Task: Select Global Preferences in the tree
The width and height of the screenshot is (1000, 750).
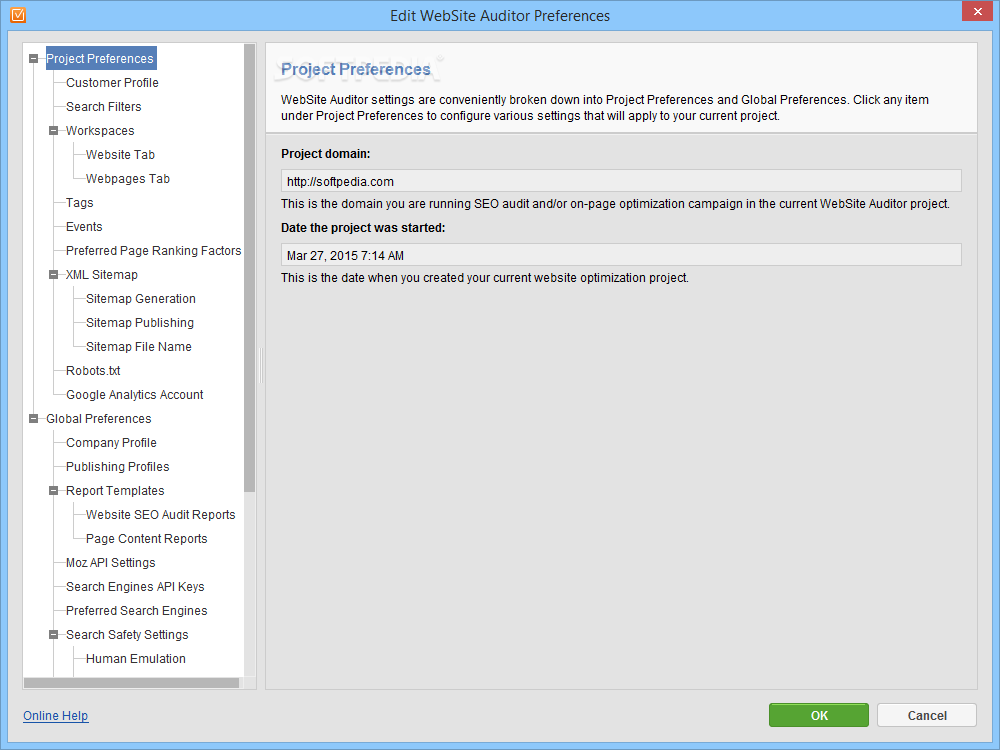Action: pos(99,419)
